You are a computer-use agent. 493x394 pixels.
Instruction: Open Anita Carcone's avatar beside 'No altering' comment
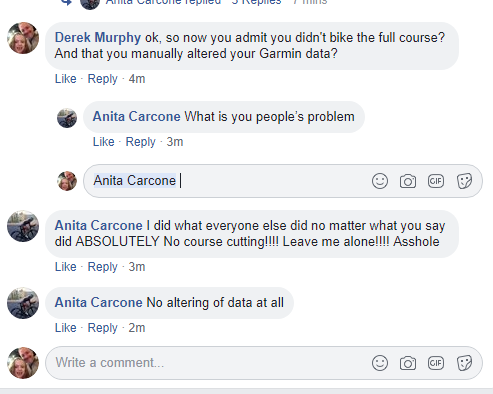[x=23, y=303]
